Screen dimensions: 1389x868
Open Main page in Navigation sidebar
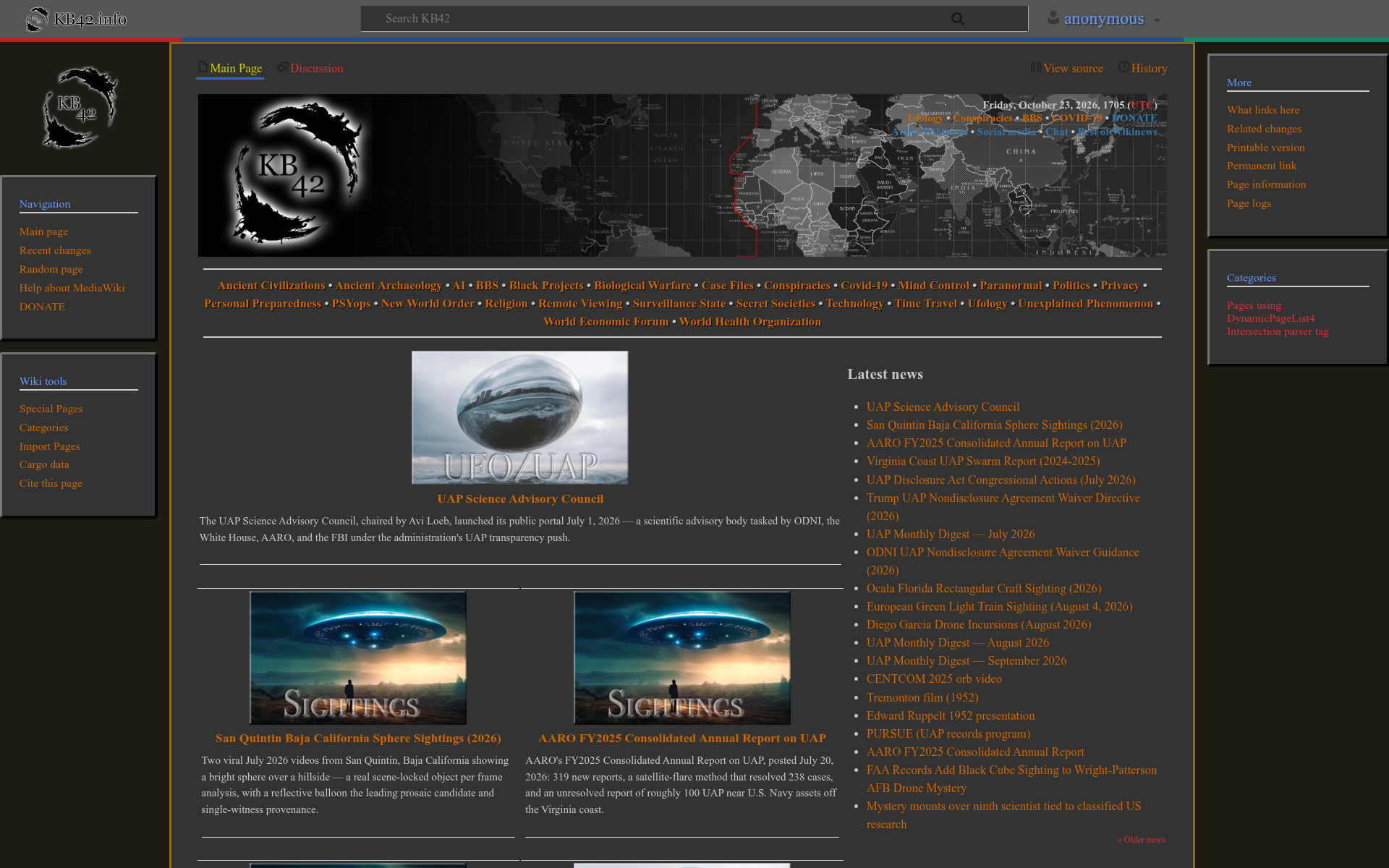pyautogui.click(x=43, y=231)
